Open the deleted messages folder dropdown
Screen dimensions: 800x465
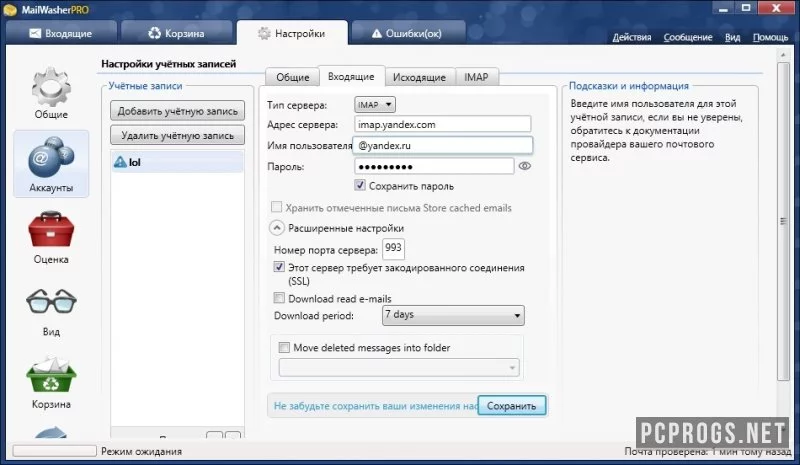[x=399, y=368]
